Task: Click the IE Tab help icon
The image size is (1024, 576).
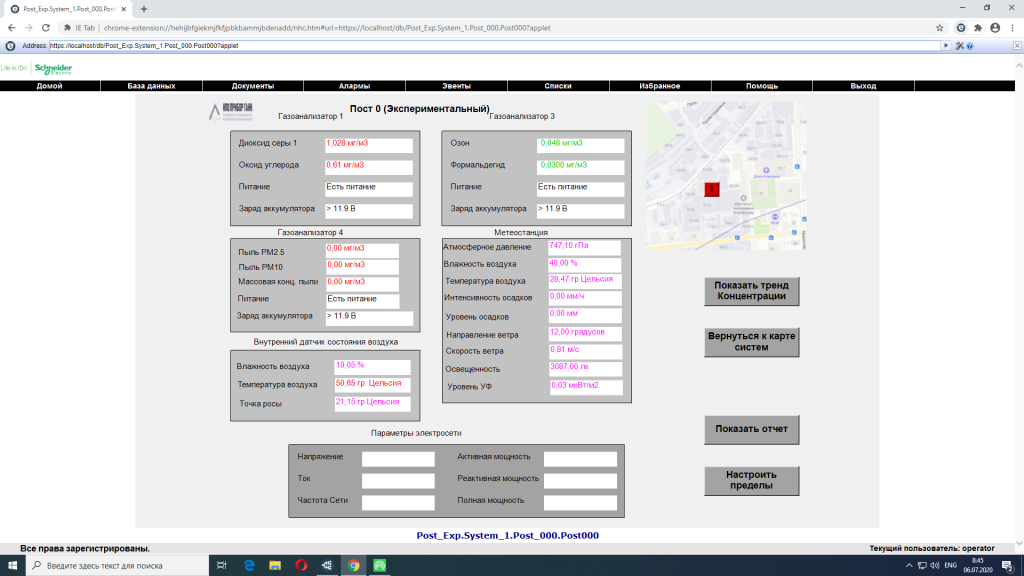Action: coord(970,46)
